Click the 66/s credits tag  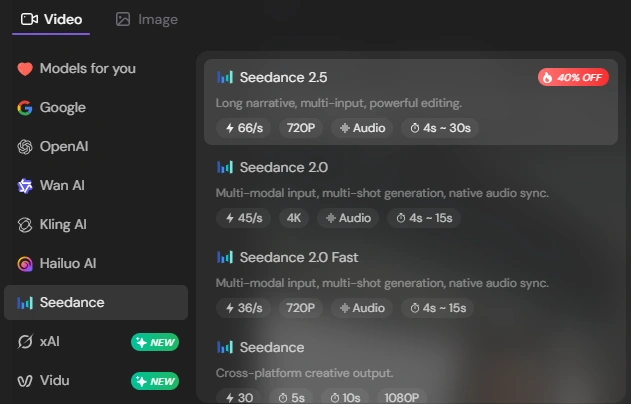243,128
